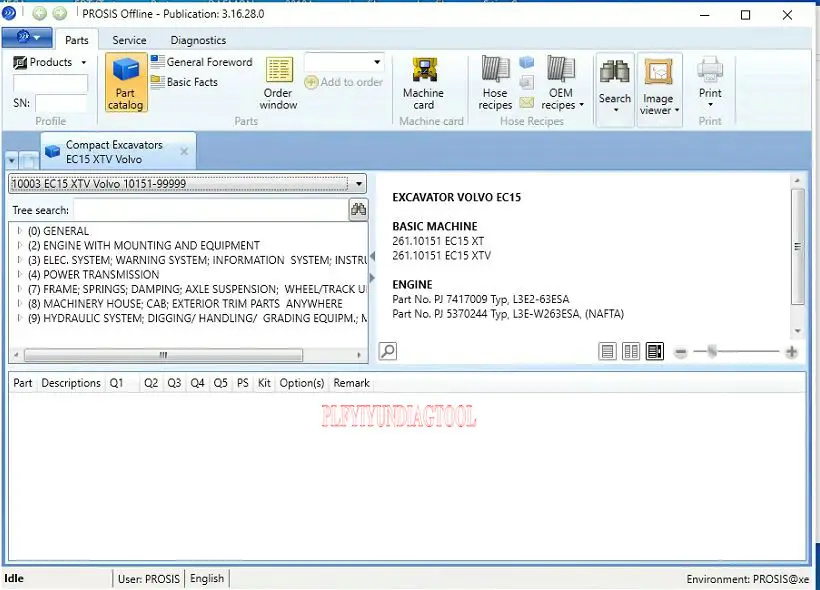The height and width of the screenshot is (590, 820).
Task: Open the Part catalog
Action: tap(126, 83)
